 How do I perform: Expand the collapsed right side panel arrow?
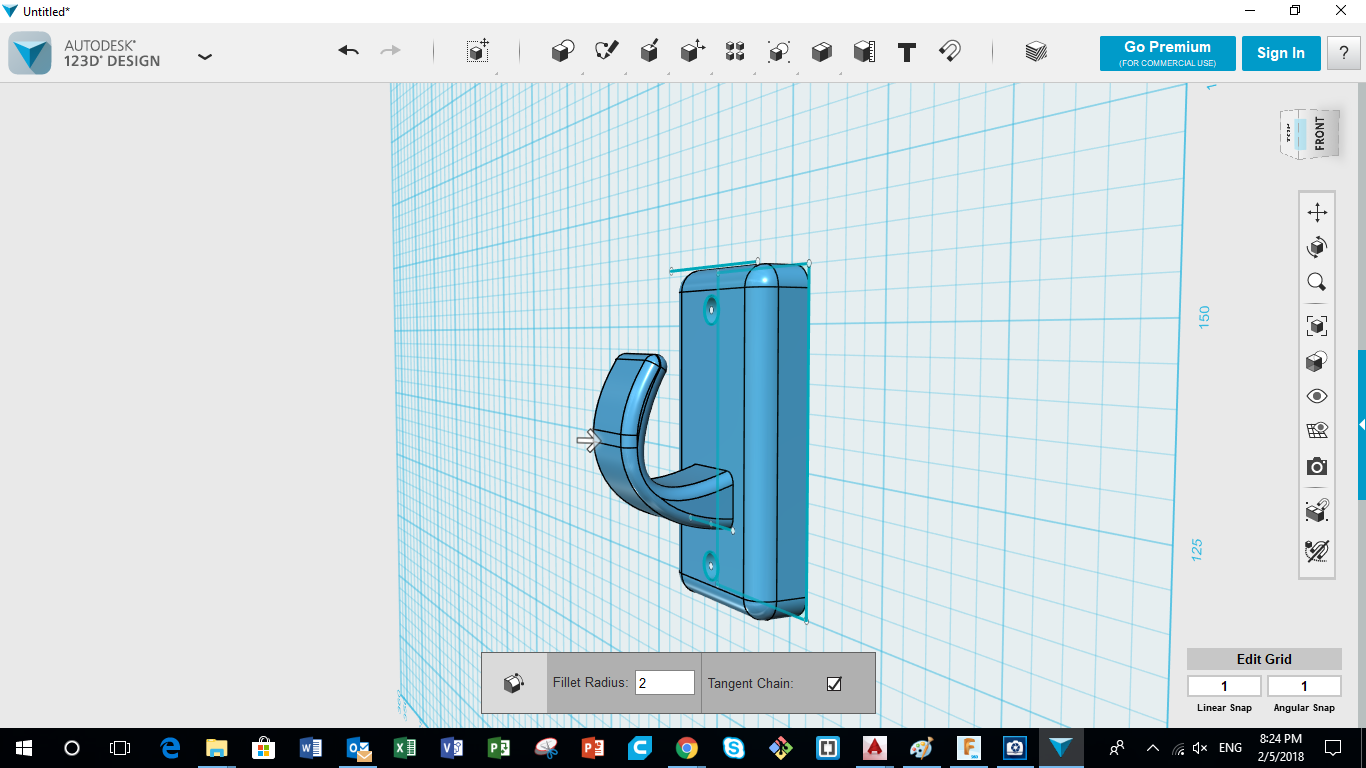tap(1362, 425)
